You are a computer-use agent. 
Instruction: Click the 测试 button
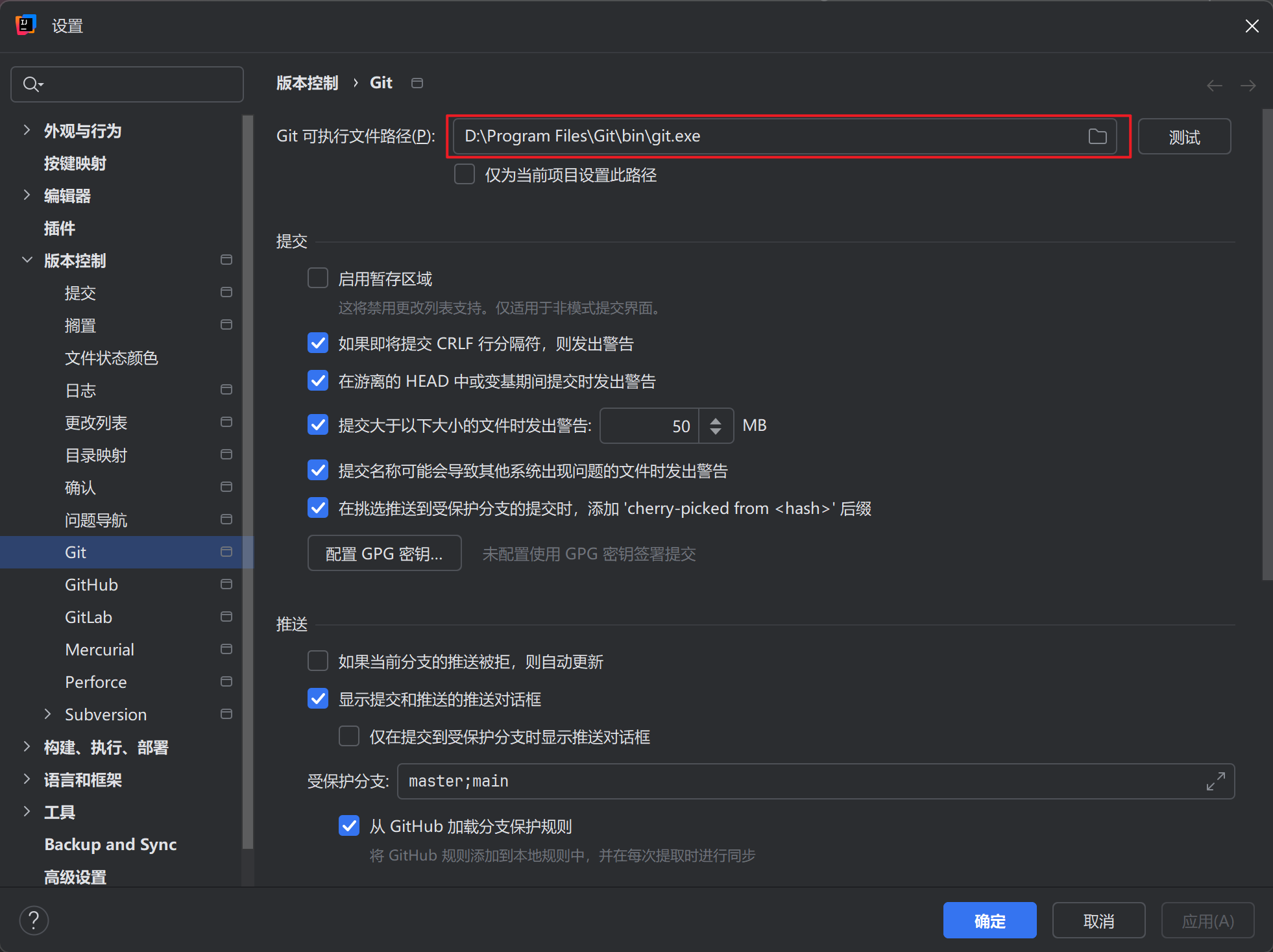1183,137
